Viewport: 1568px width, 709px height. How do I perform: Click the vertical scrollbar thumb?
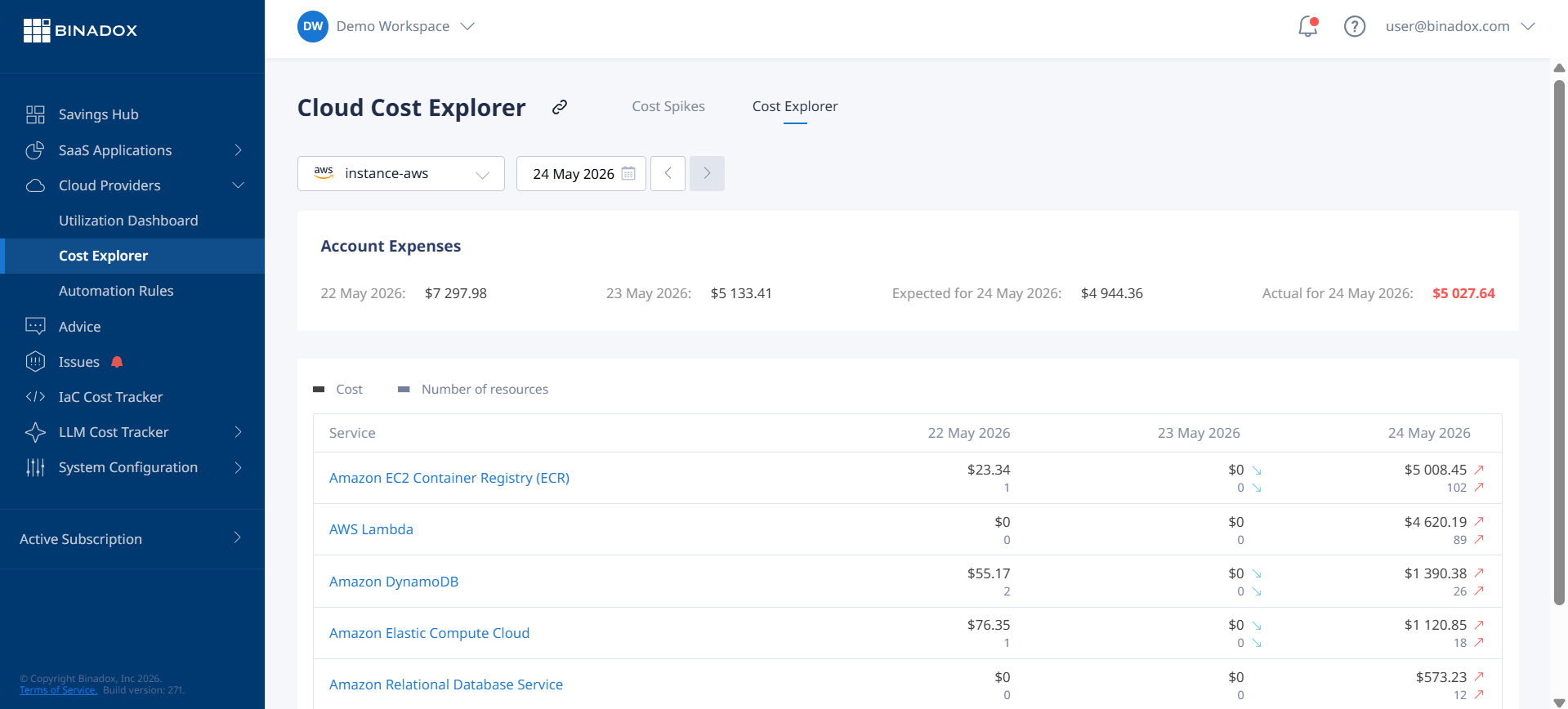tap(1559, 343)
